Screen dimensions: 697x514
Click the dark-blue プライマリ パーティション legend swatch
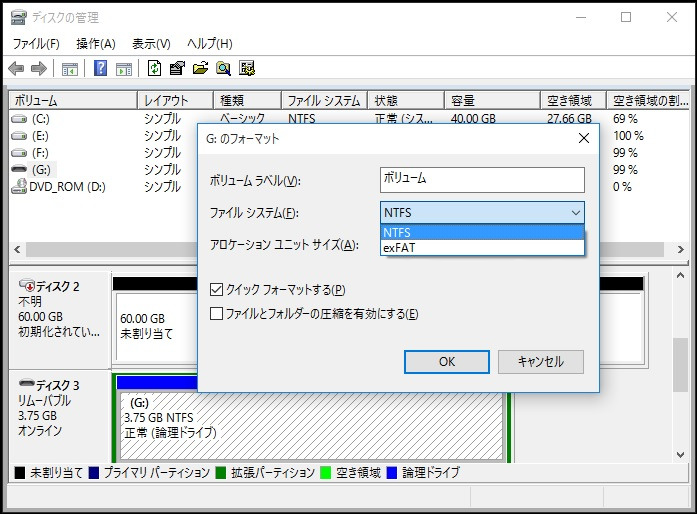[94, 473]
